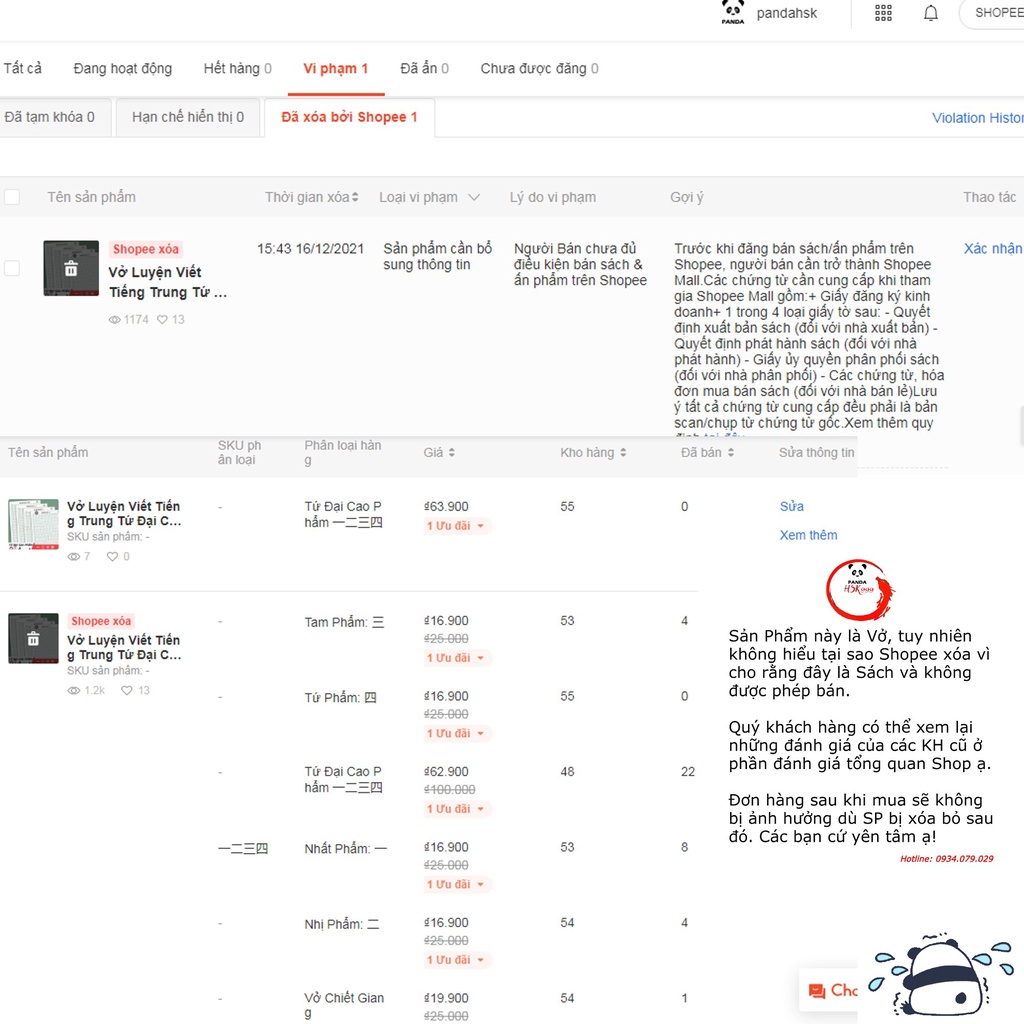Expand 1 Ưu đãi for Nhị Phẩm variant
Viewport: 1024px width, 1024px height.
(456, 959)
